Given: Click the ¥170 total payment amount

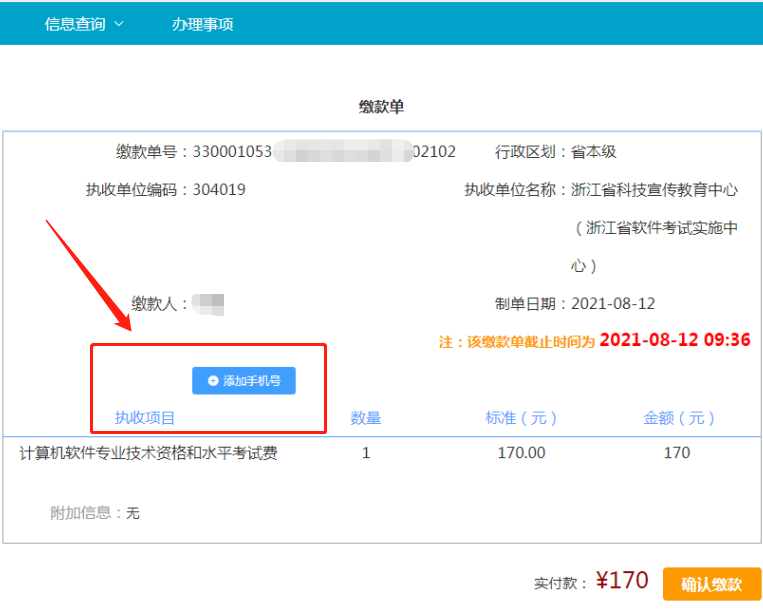Looking at the screenshot, I should pos(622,580).
